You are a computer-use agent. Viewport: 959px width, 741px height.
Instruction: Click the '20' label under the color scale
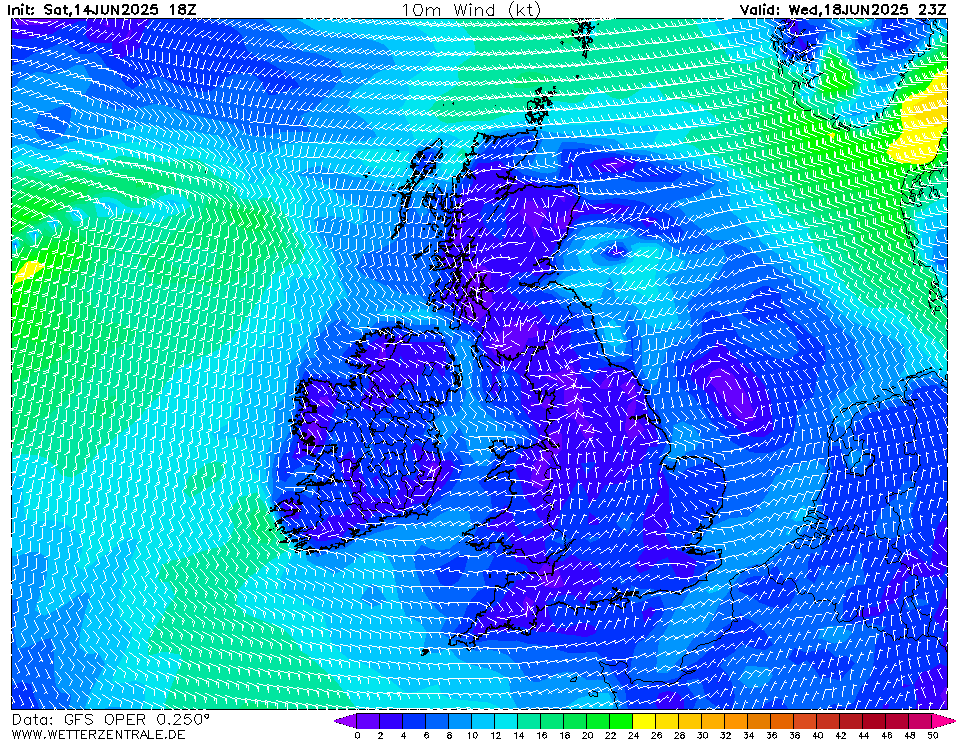click(x=587, y=735)
